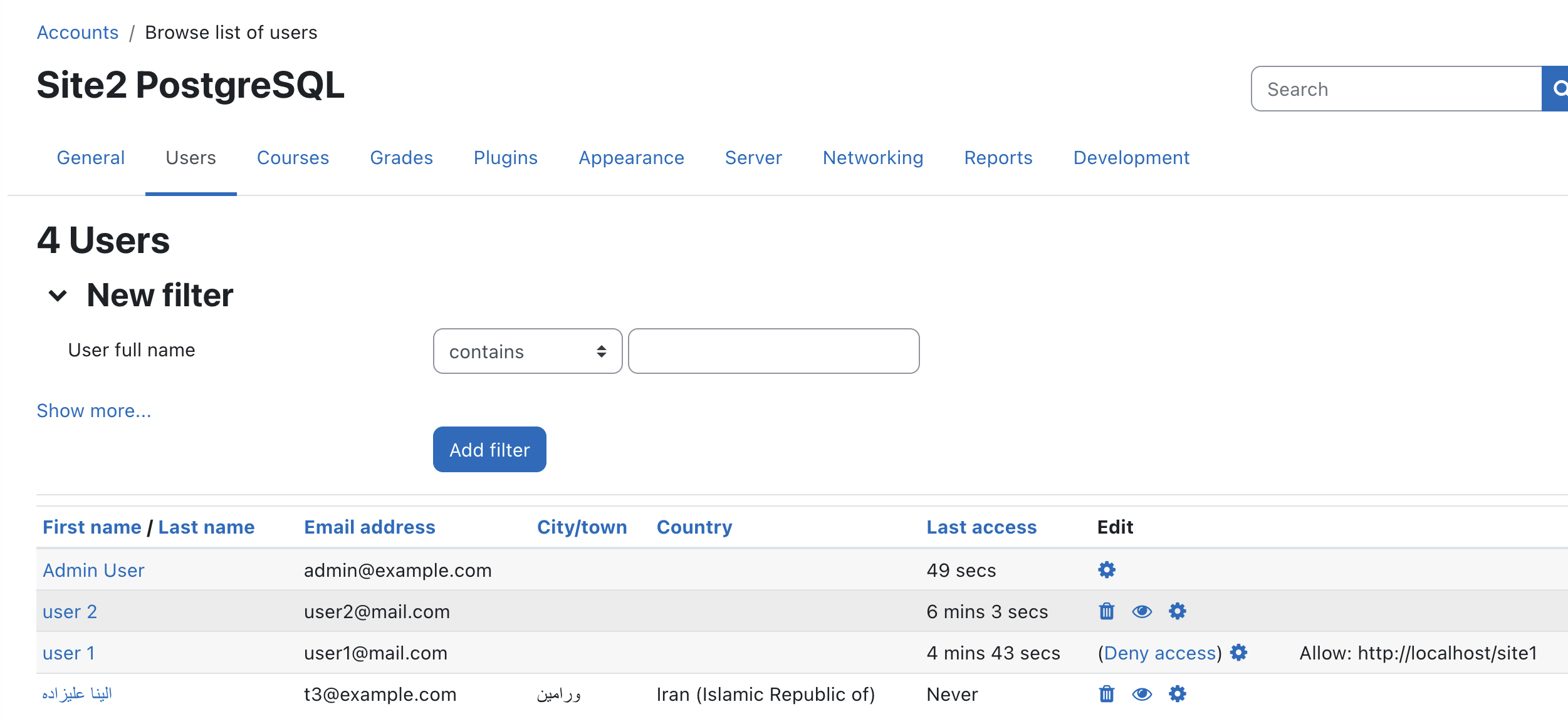Open the contains condition dropdown
Image resolution: width=1568 pixels, height=724 pixels.
click(528, 351)
